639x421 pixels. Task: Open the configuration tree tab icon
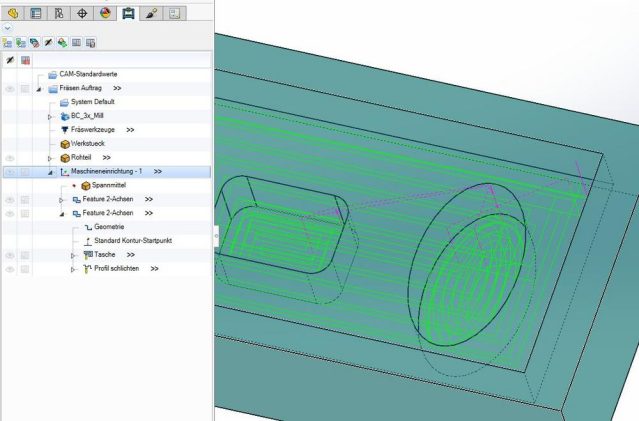click(x=59, y=13)
